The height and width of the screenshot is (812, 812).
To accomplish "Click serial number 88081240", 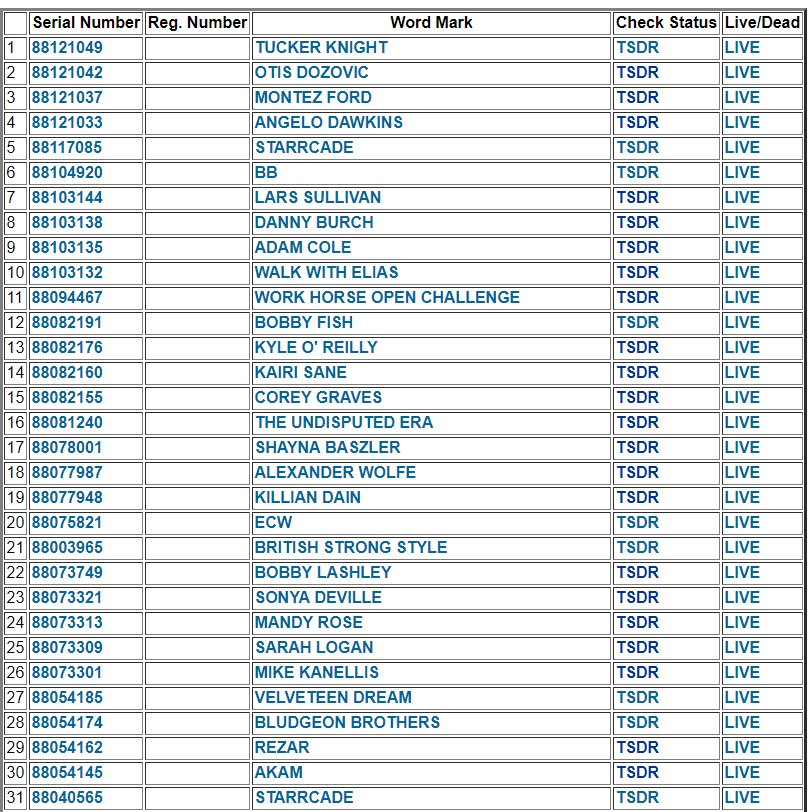I will 67,422.
